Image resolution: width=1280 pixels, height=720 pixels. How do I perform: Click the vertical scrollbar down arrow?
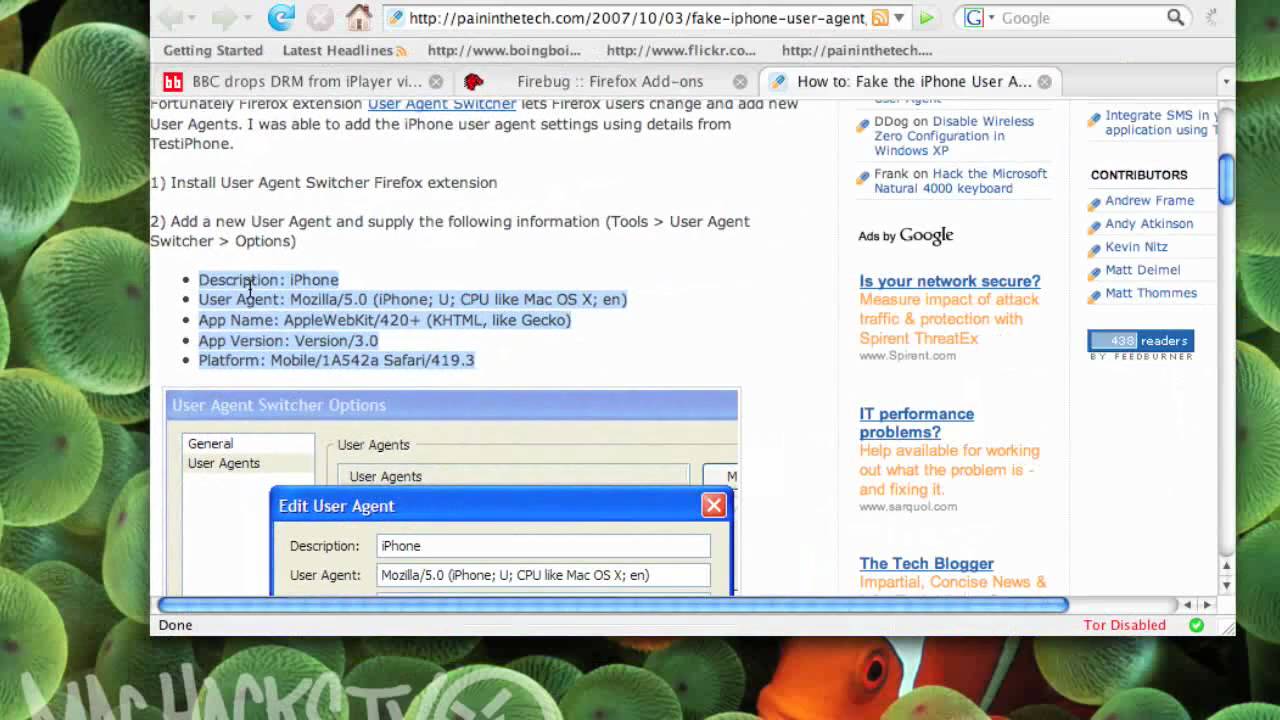tap(1226, 586)
